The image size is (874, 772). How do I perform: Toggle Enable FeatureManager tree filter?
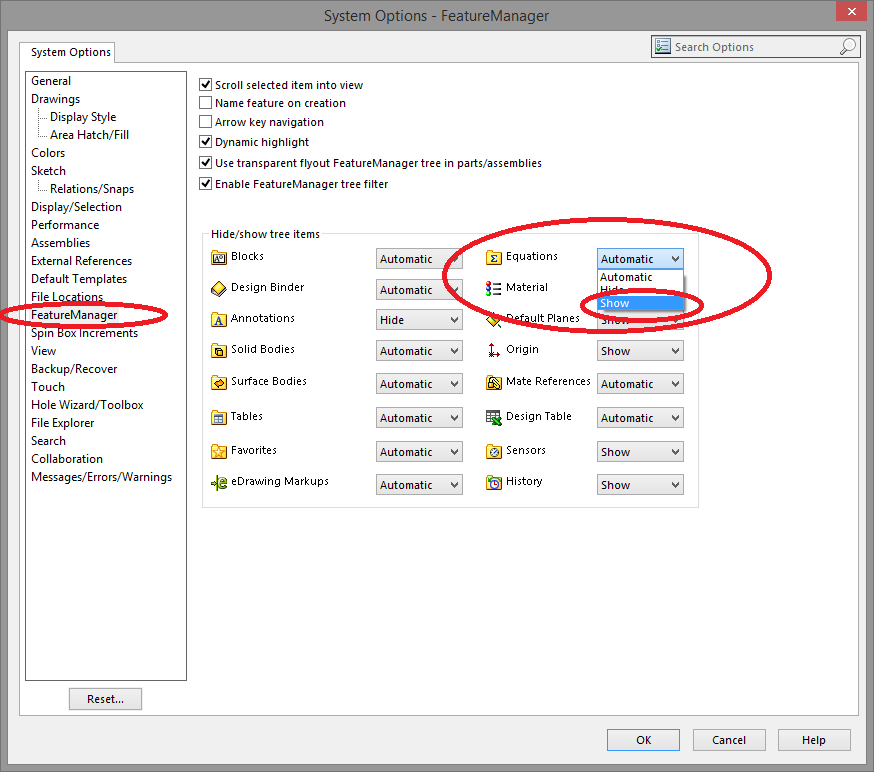[x=206, y=184]
